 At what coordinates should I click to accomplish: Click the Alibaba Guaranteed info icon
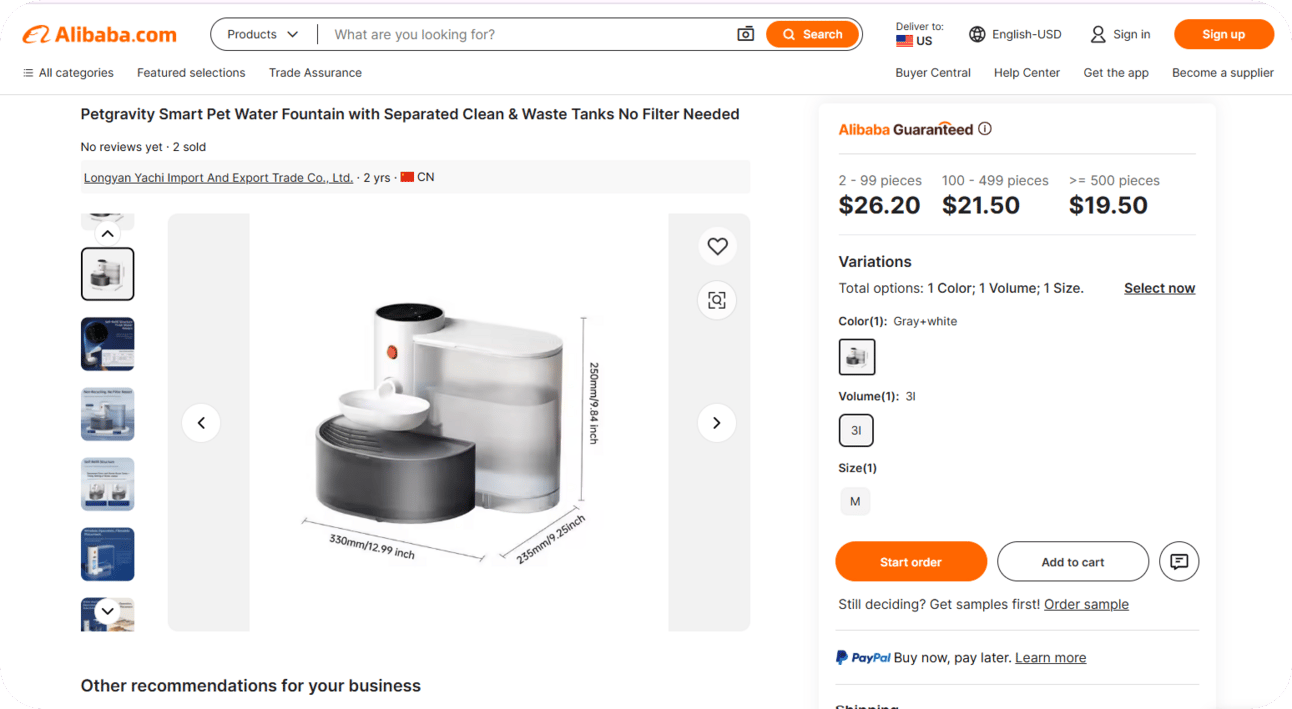point(985,129)
